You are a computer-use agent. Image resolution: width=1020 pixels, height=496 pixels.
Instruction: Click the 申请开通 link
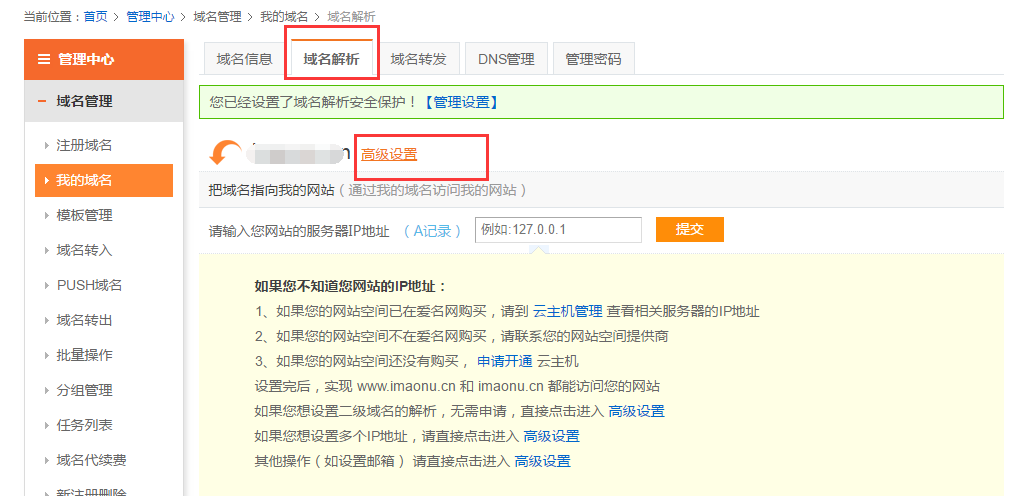(504, 361)
